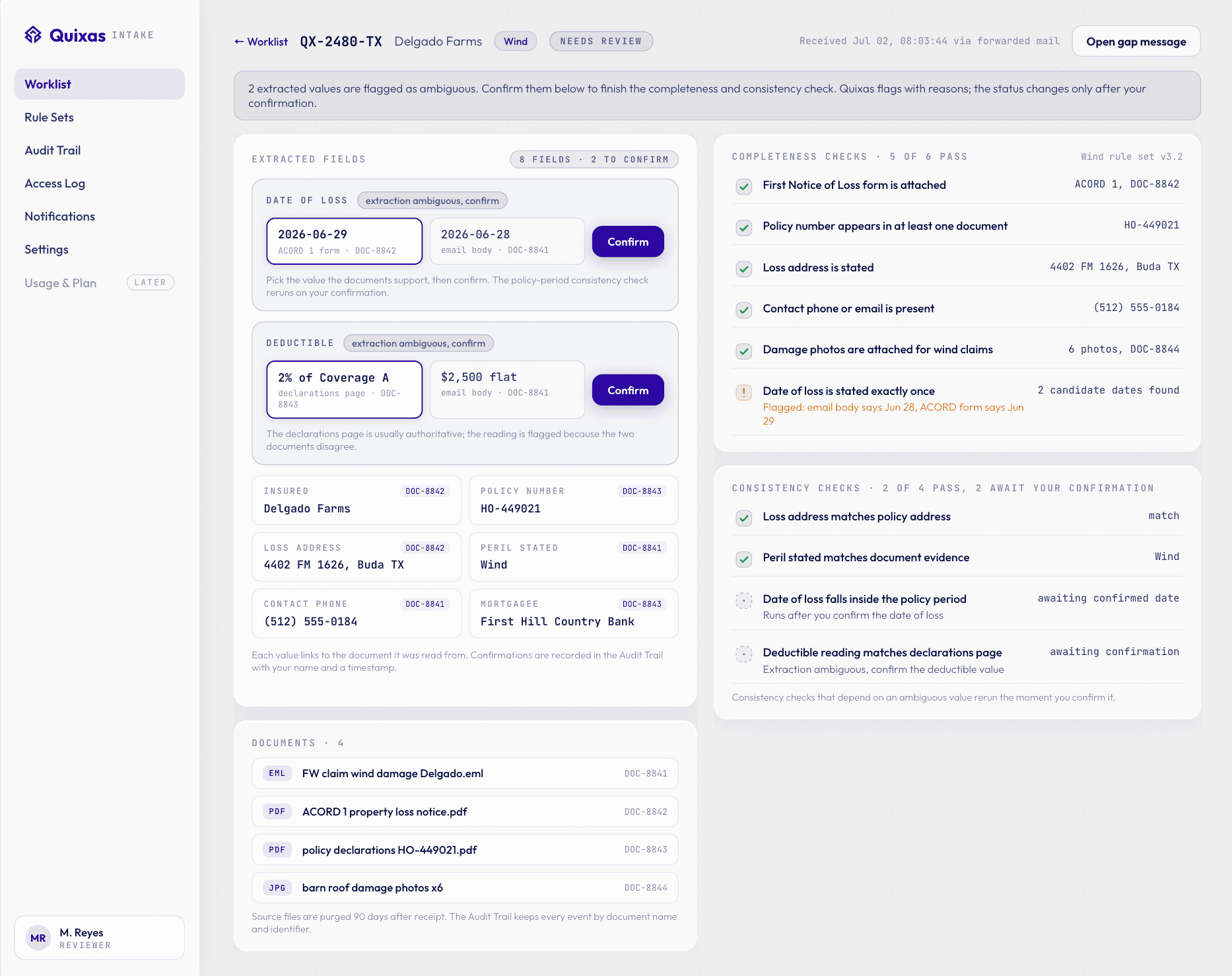Select date of loss 2026-06-29 option
This screenshot has width=1232, height=976.
pyautogui.click(x=345, y=241)
